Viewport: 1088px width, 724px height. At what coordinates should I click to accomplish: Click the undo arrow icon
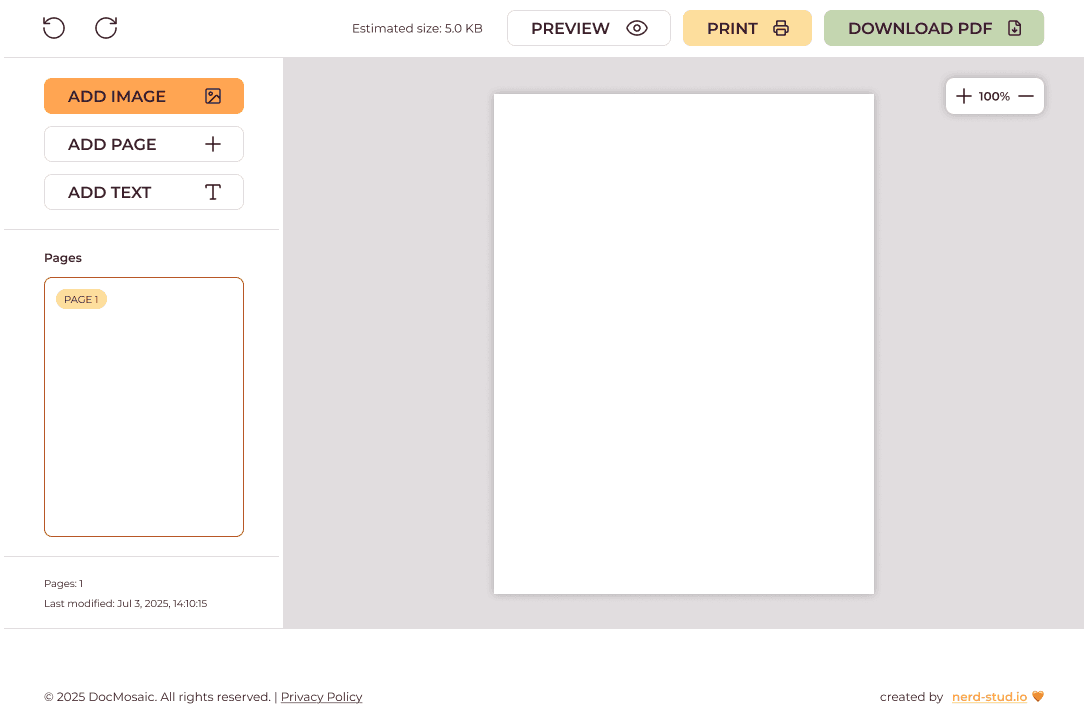(x=53, y=28)
